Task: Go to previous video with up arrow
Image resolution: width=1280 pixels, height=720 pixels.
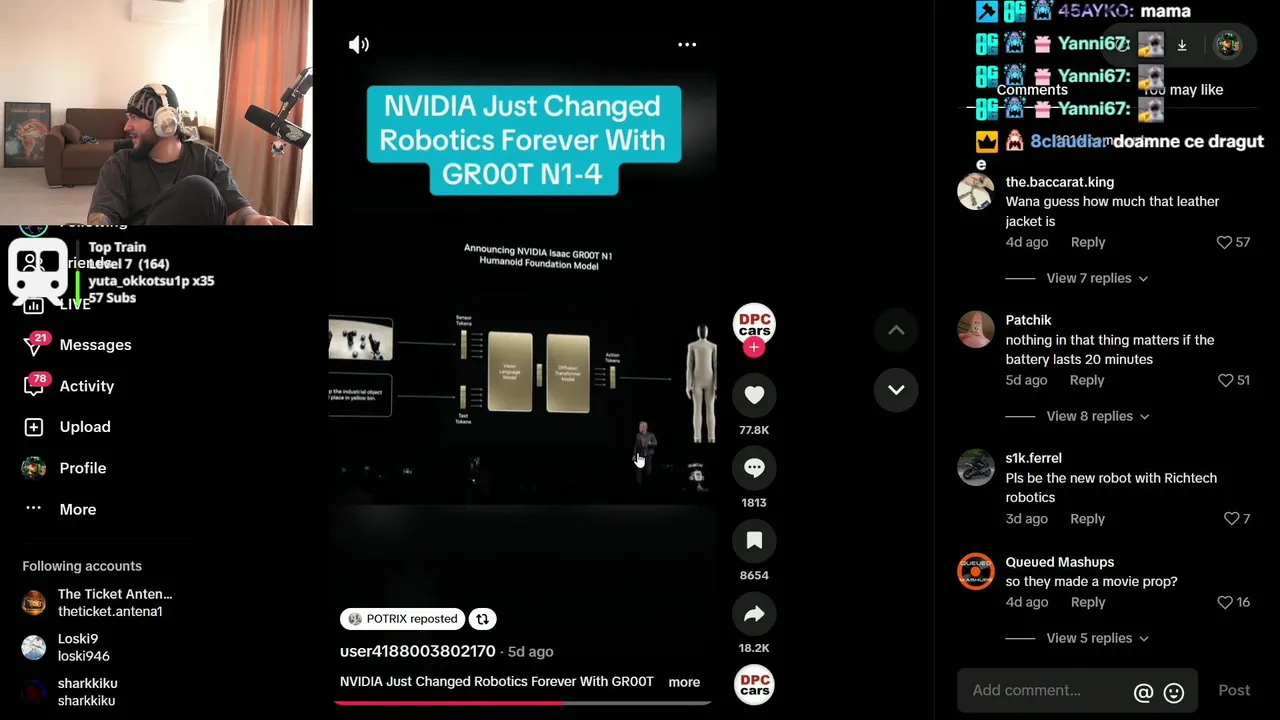Action: 896,331
